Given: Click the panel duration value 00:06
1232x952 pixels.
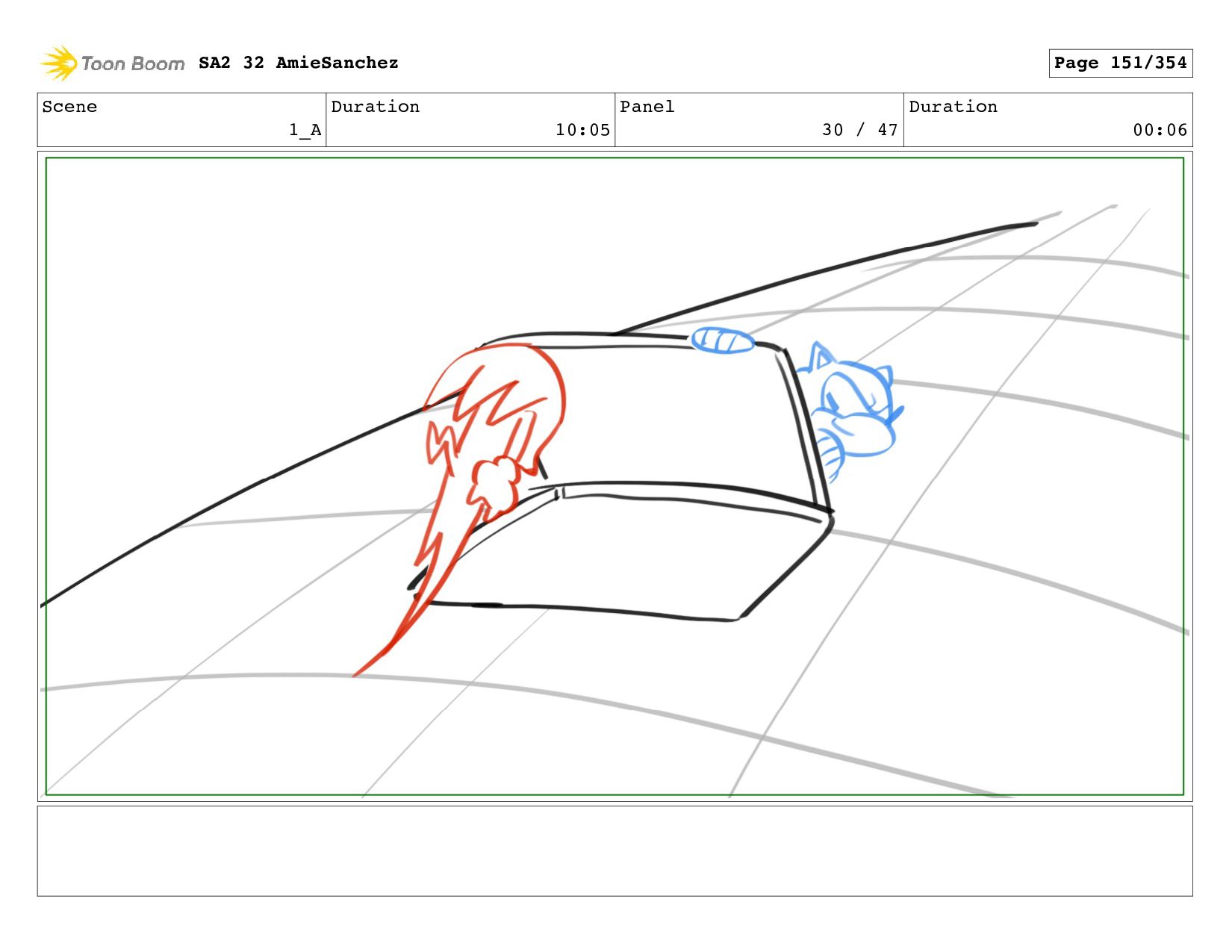Looking at the screenshot, I should pos(1160,130).
